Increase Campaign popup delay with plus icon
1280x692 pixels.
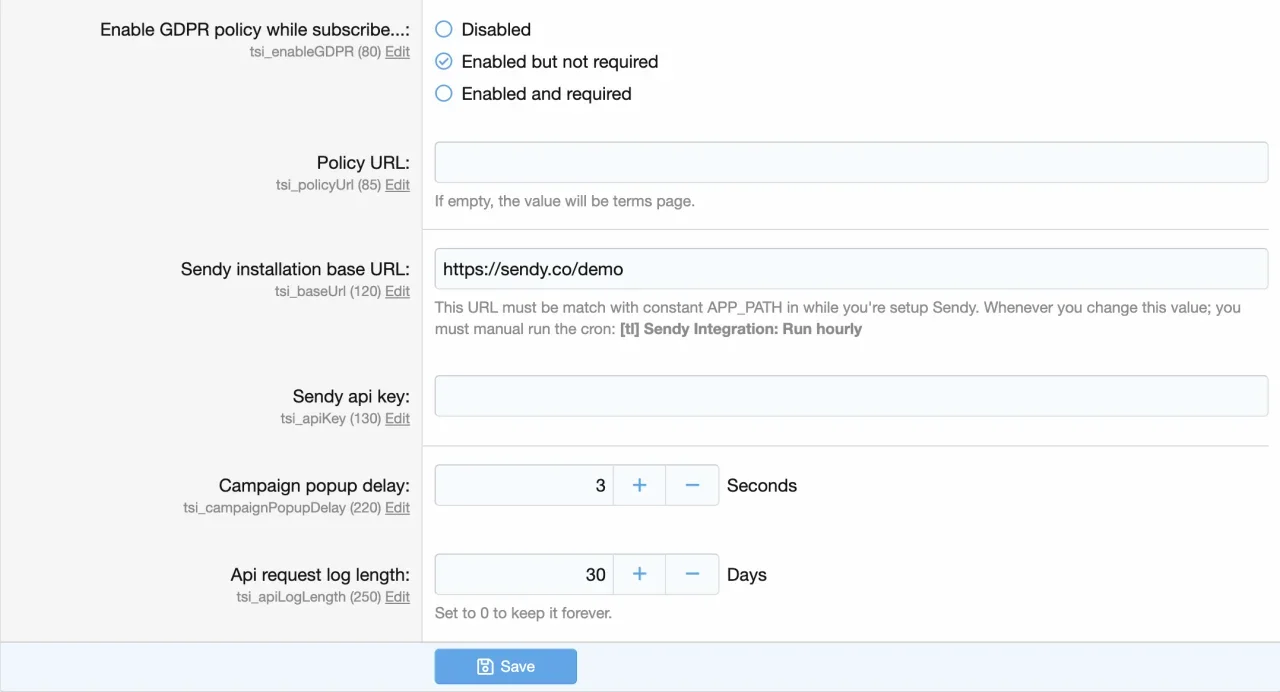(x=639, y=485)
